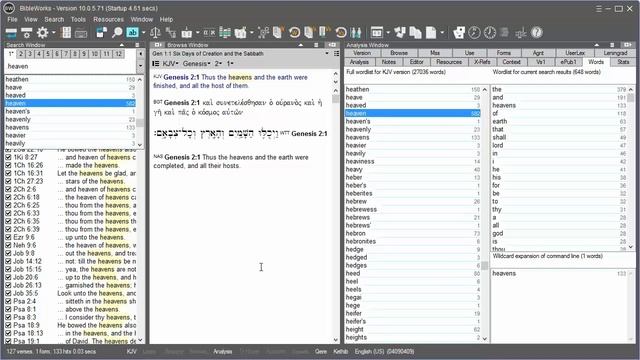640x360 pixels.
Task: Uncheck the 1Ki 8:27 verse checkbox
Action: pyautogui.click(x=8, y=157)
